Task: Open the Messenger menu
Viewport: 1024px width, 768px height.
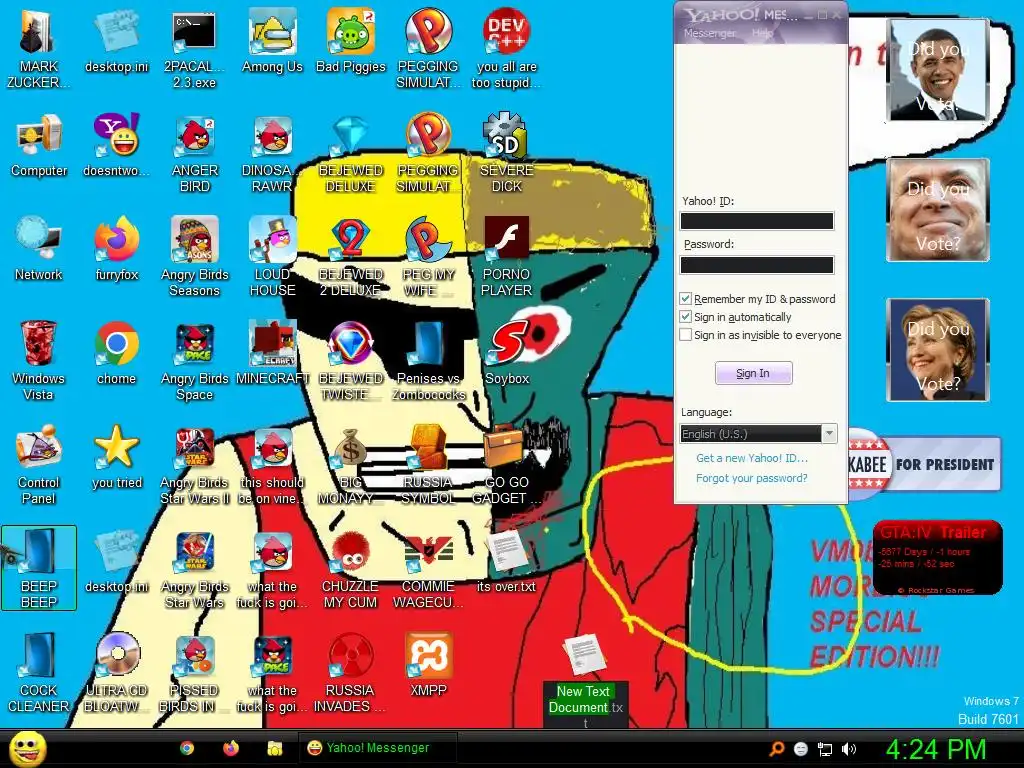Action: 709,33
